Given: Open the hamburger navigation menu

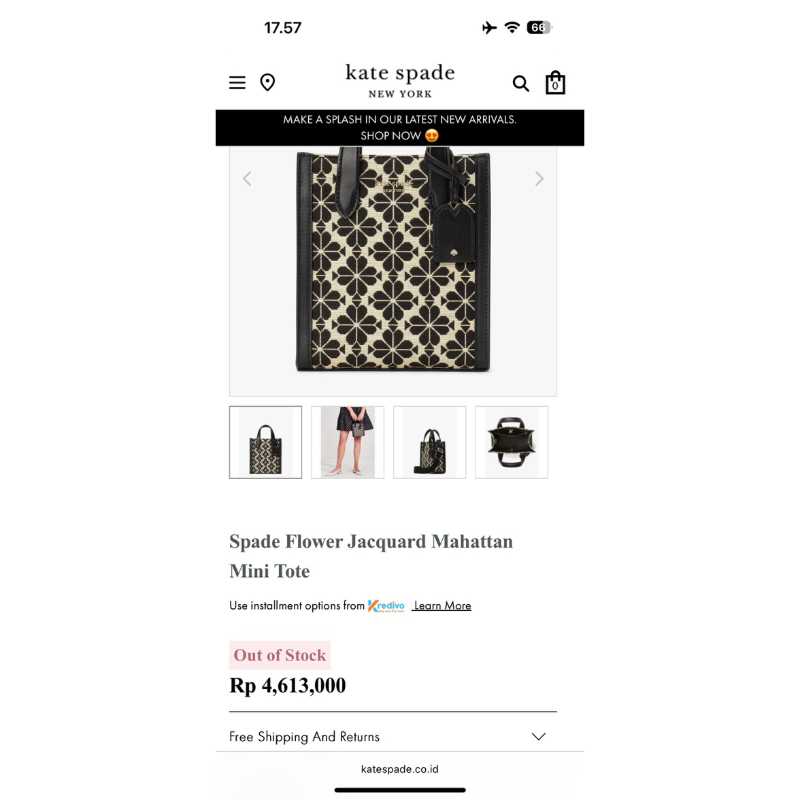Looking at the screenshot, I should tap(237, 83).
